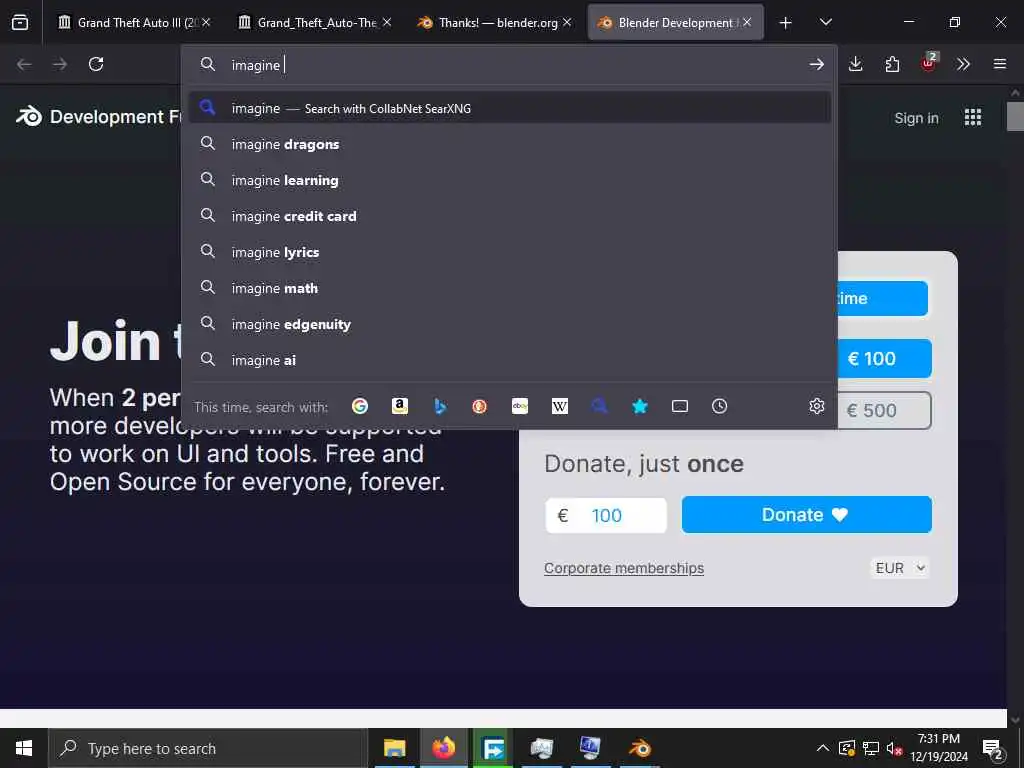Click the Firefox taskbar icon
This screenshot has height=768, width=1024.
pos(443,748)
